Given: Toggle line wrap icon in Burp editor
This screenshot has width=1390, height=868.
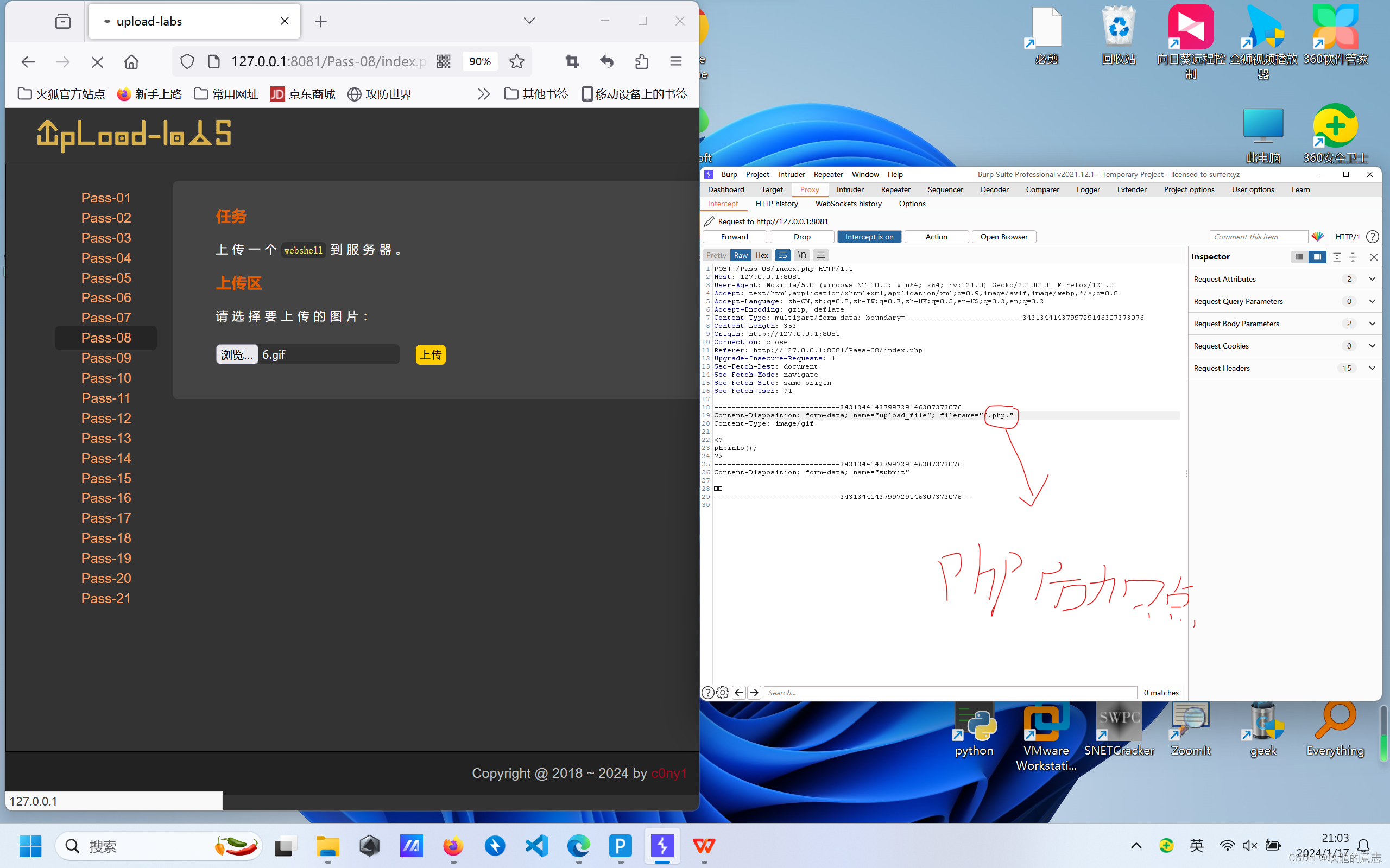Looking at the screenshot, I should point(782,255).
